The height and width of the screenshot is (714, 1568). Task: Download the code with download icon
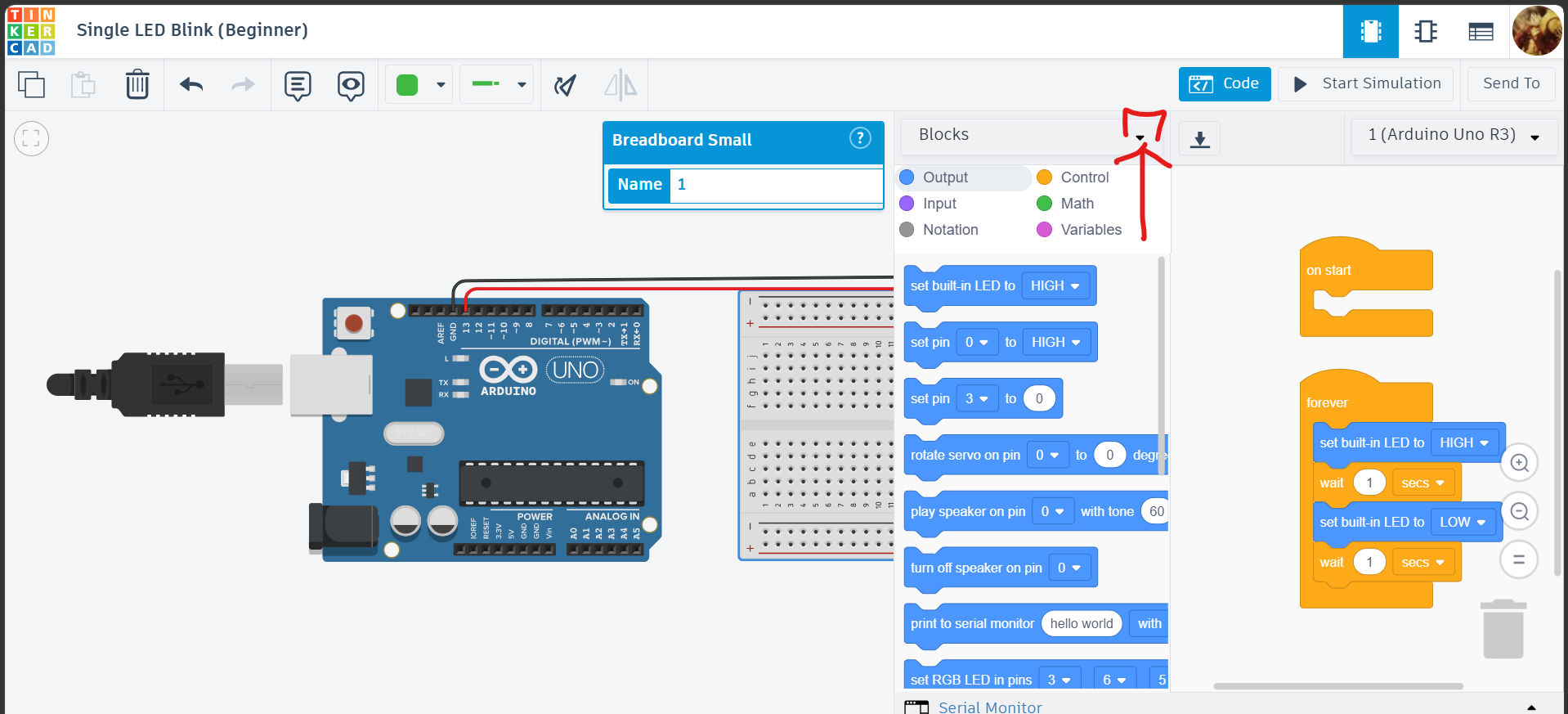[x=1200, y=139]
